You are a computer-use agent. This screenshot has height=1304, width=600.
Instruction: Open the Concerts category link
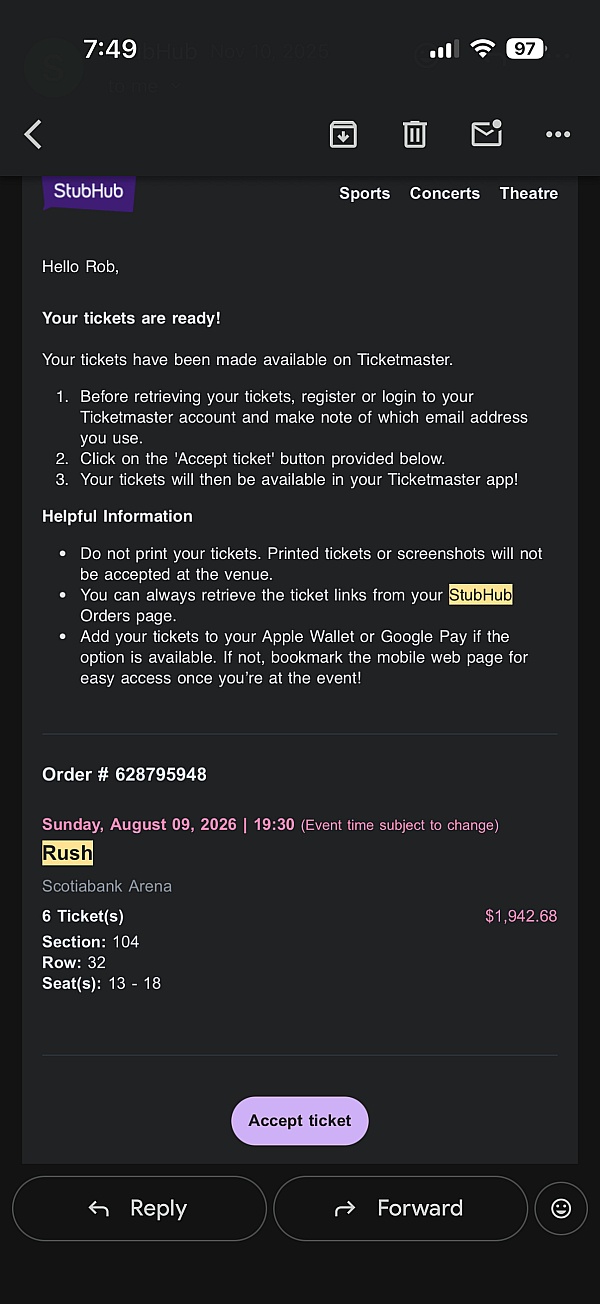(x=444, y=193)
